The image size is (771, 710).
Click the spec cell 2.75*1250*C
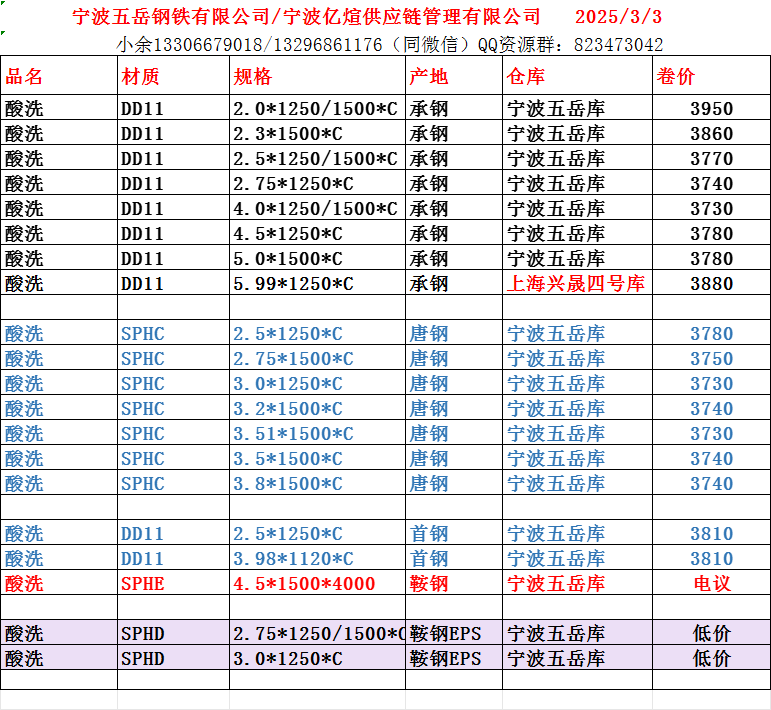pos(318,183)
